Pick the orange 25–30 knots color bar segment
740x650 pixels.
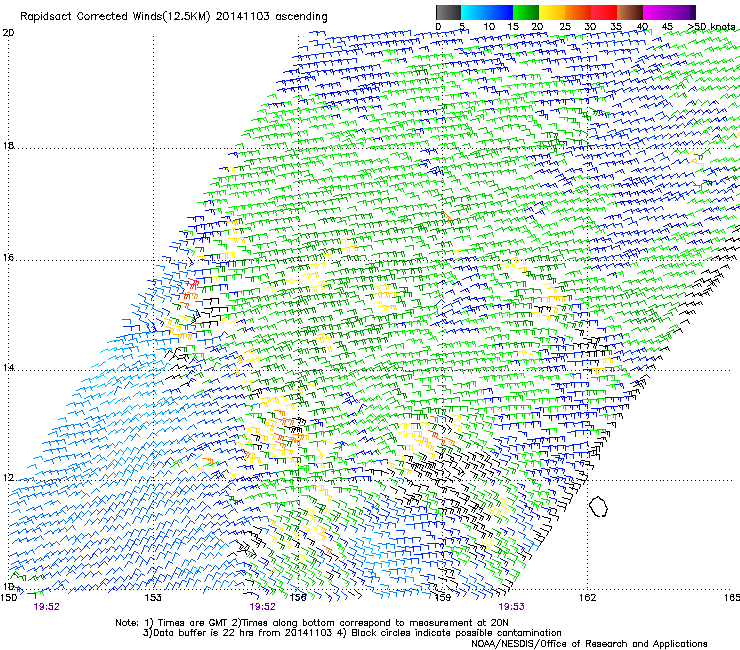[x=578, y=12]
